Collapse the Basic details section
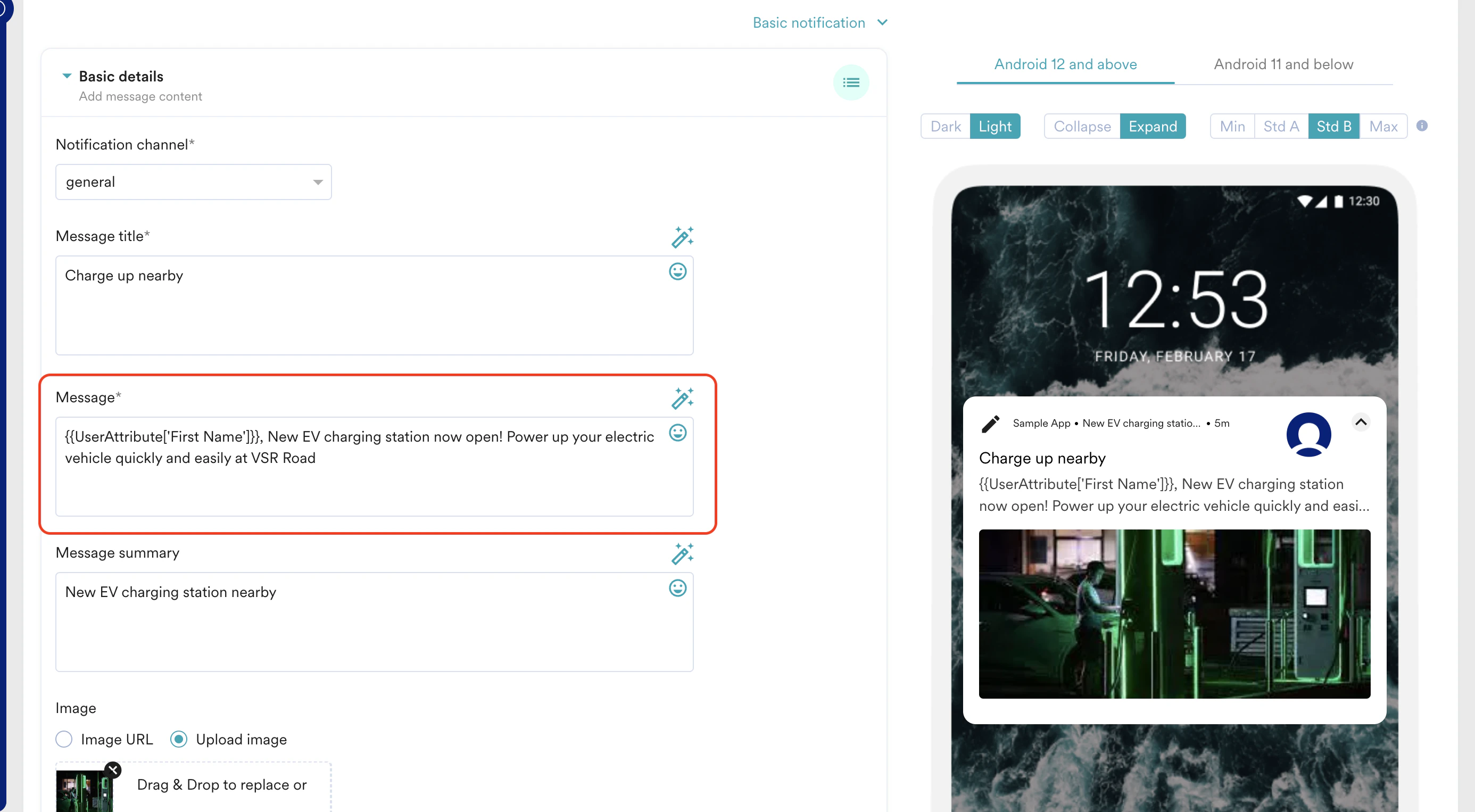 [67, 76]
